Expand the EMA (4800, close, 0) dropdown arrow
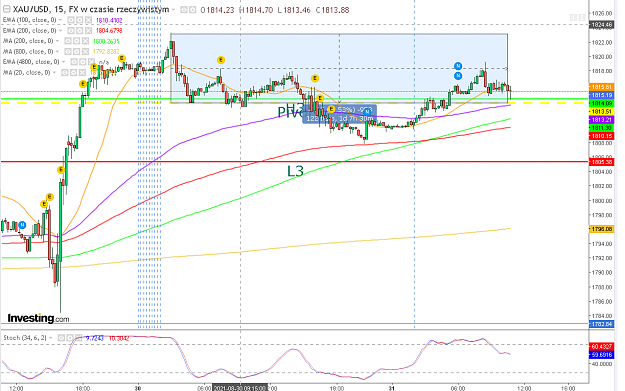This screenshot has width=625, height=391. tap(64, 62)
